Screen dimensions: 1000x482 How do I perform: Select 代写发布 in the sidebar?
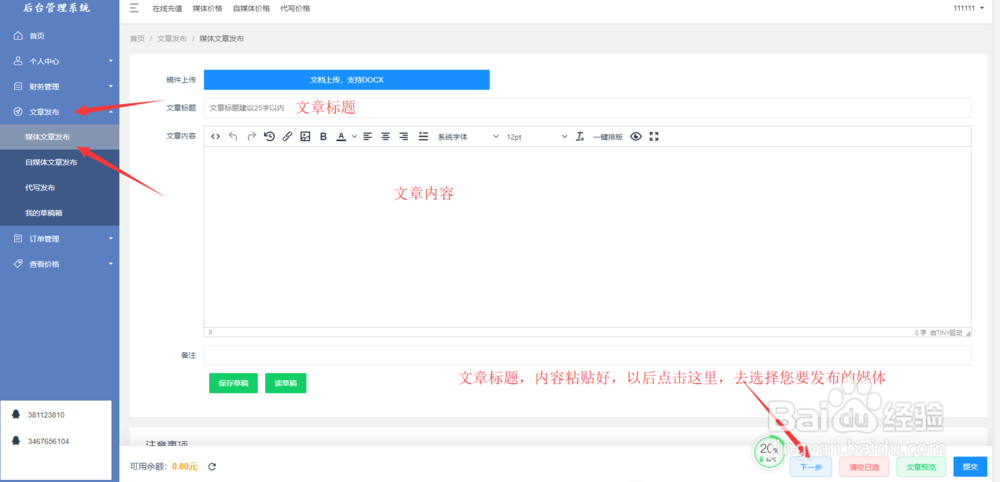[59, 188]
